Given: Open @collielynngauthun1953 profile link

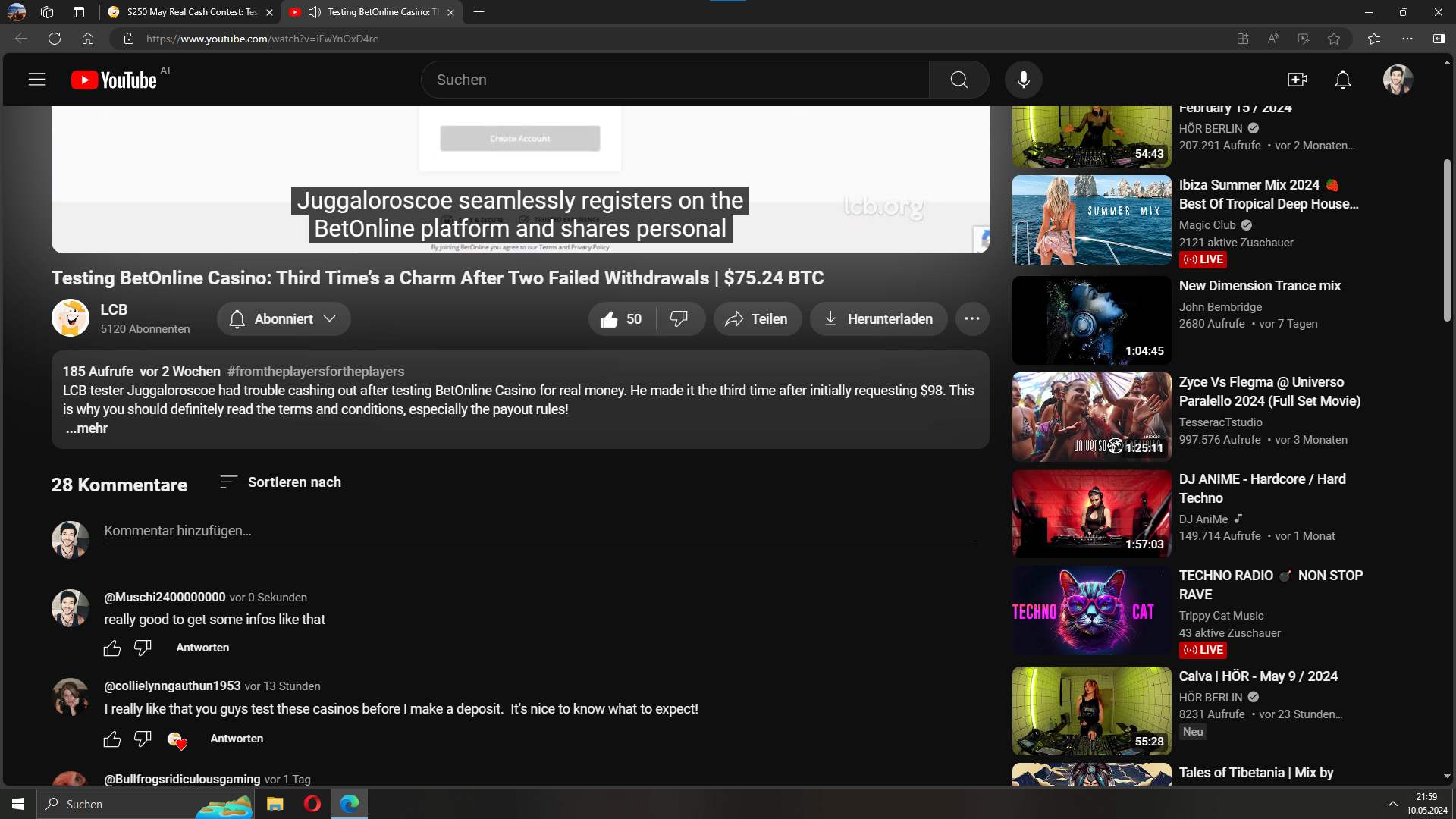Looking at the screenshot, I should [172, 686].
